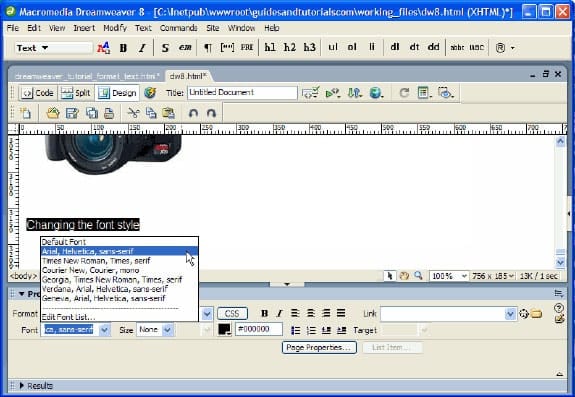Select the Zoom magnifier tool

click(418, 276)
